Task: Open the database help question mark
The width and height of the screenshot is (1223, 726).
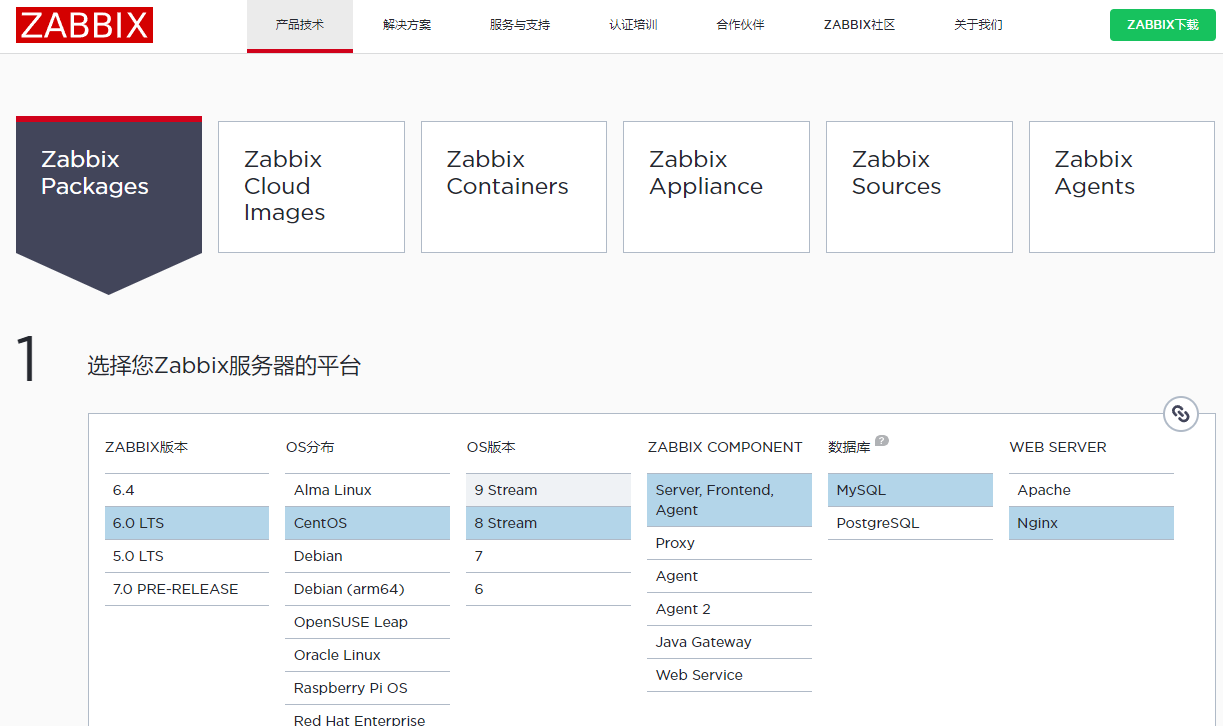Action: (882, 440)
